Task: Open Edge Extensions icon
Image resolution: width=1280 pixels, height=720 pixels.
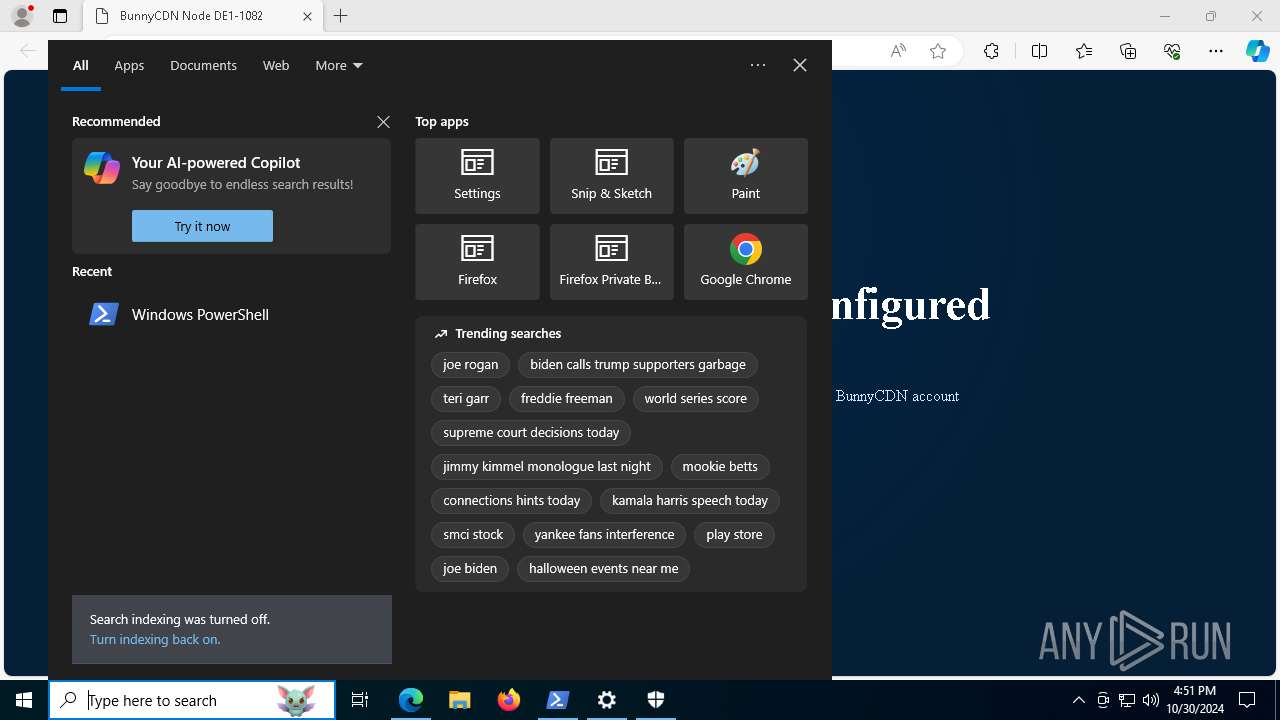Action: tap(991, 51)
